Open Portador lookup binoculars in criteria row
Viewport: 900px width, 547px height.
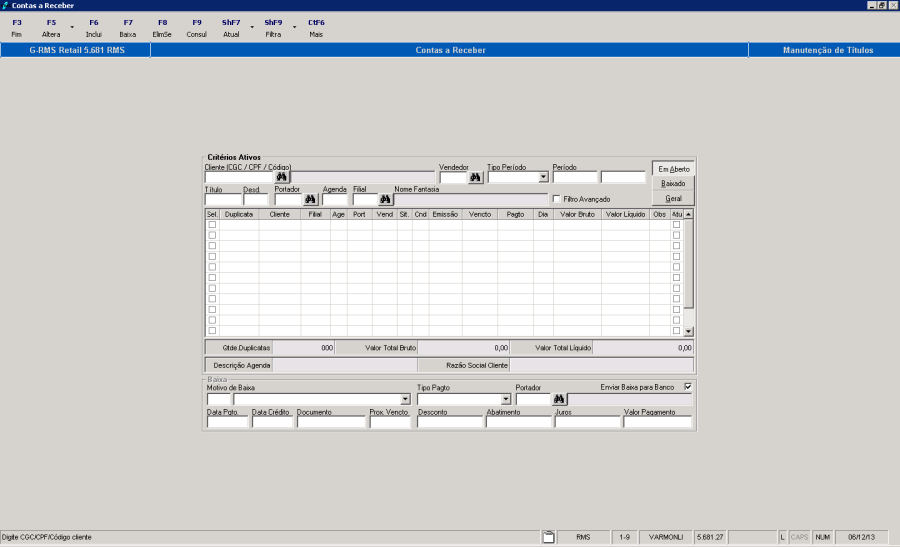coord(311,199)
